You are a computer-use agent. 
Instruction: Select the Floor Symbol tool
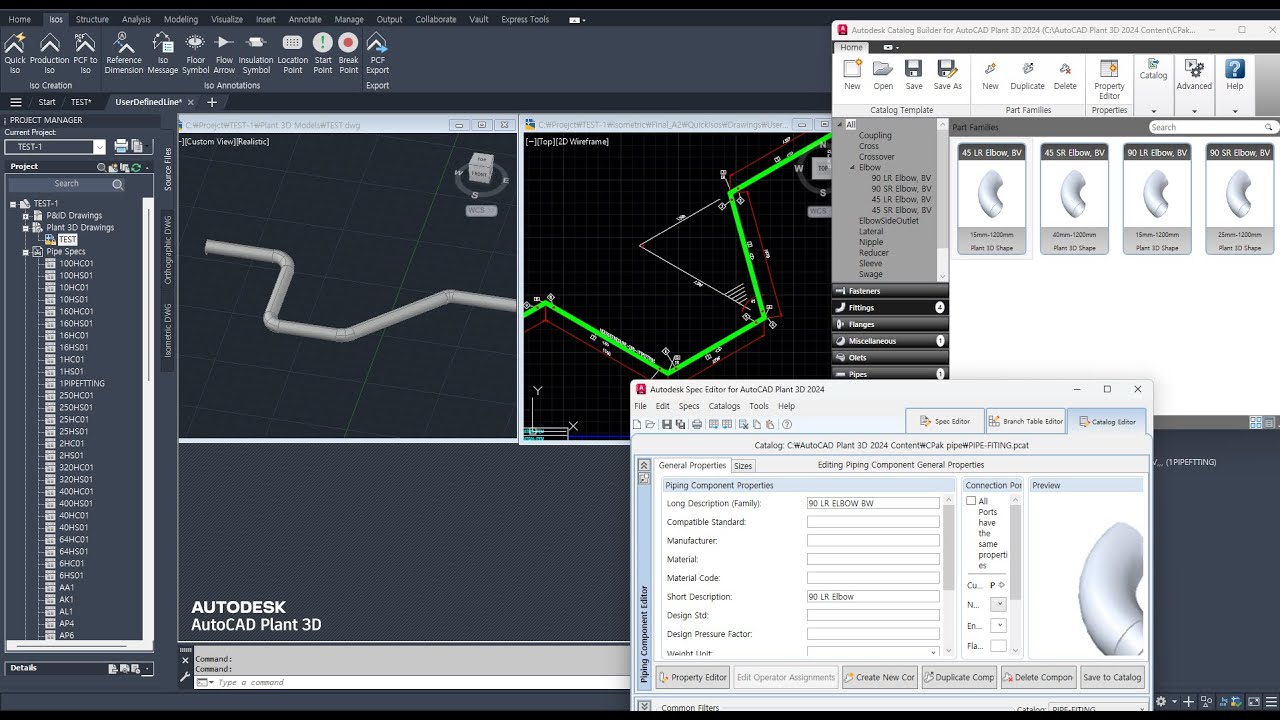[x=196, y=53]
